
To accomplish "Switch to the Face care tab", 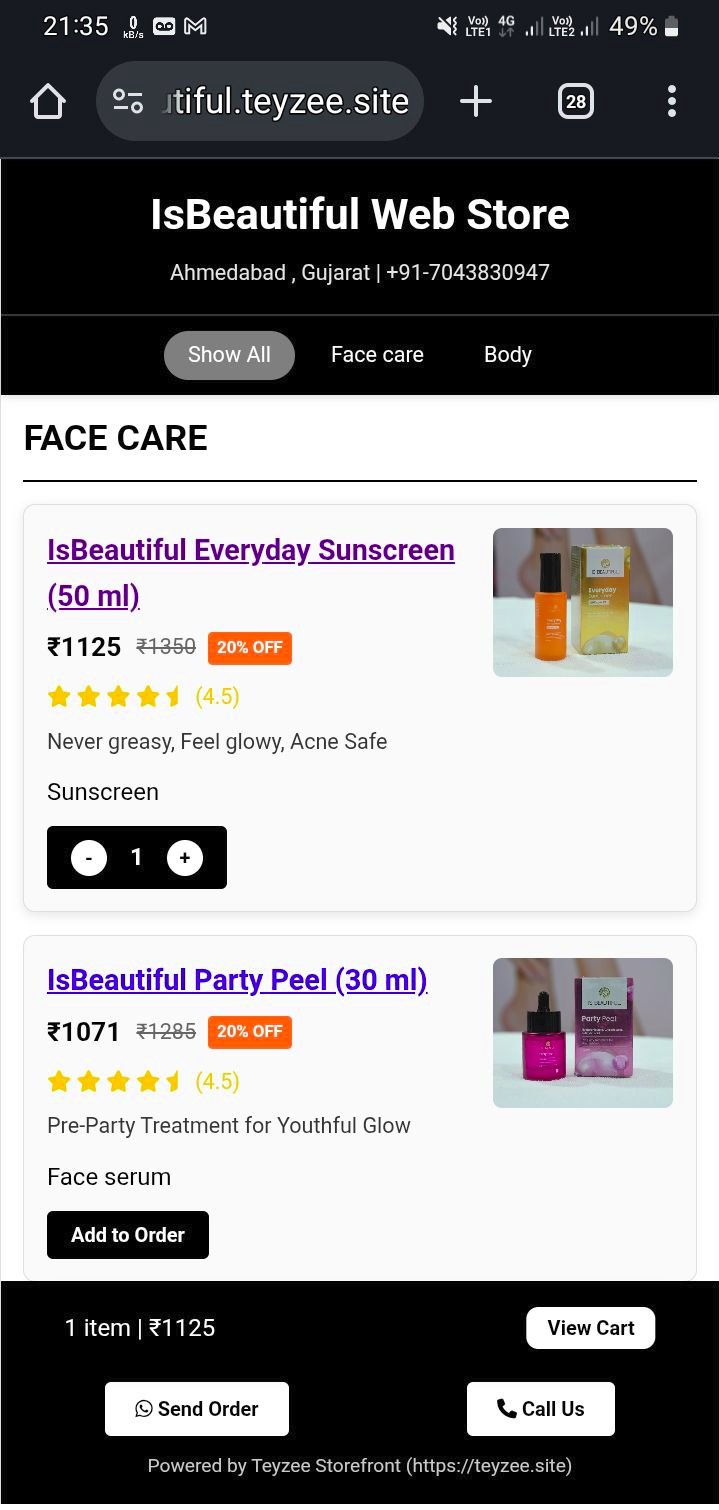I will pyautogui.click(x=377, y=355).
